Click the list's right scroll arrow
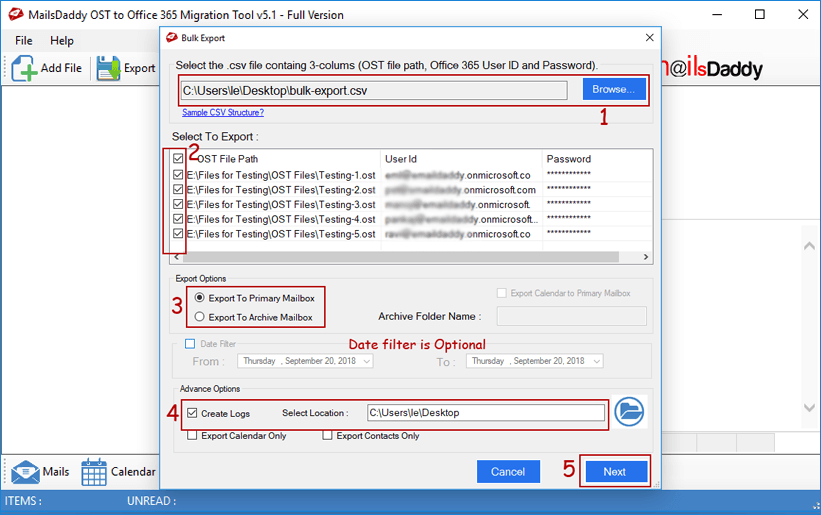This screenshot has height=515, width=821. coord(646,257)
